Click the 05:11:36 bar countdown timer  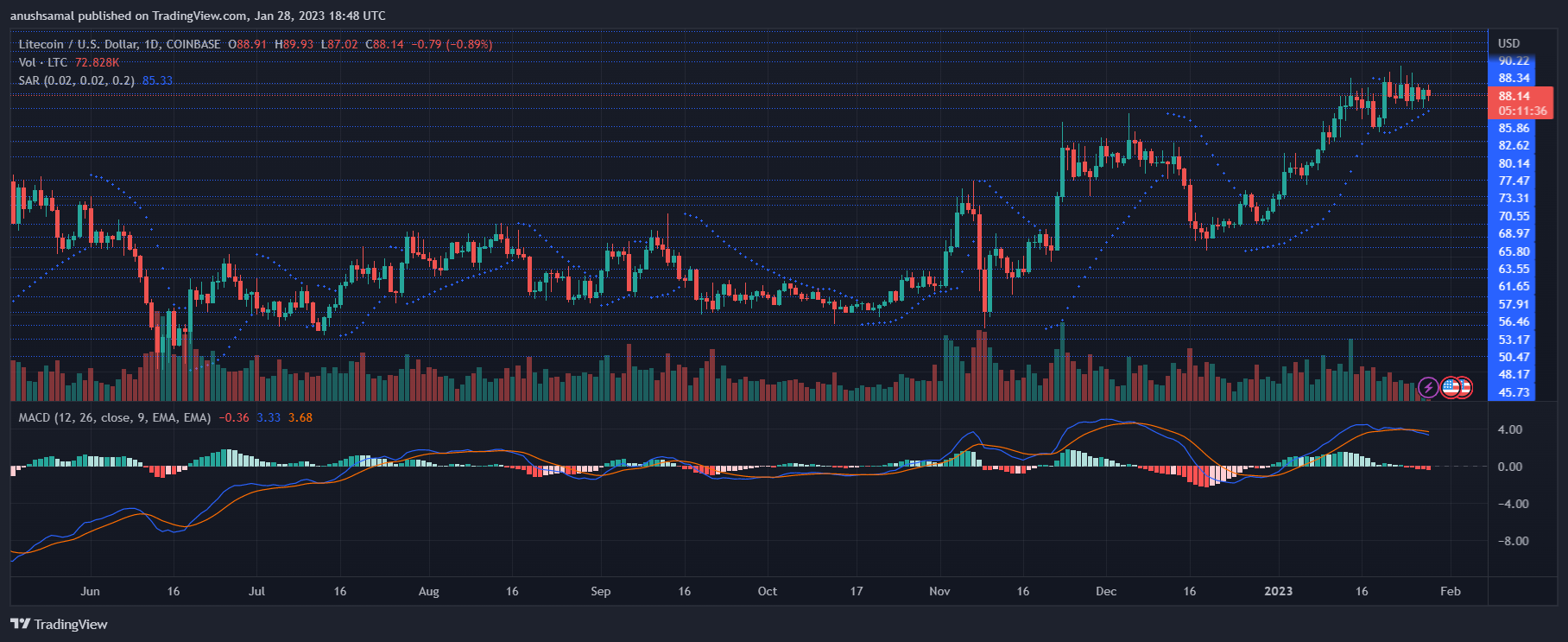[x=1522, y=111]
